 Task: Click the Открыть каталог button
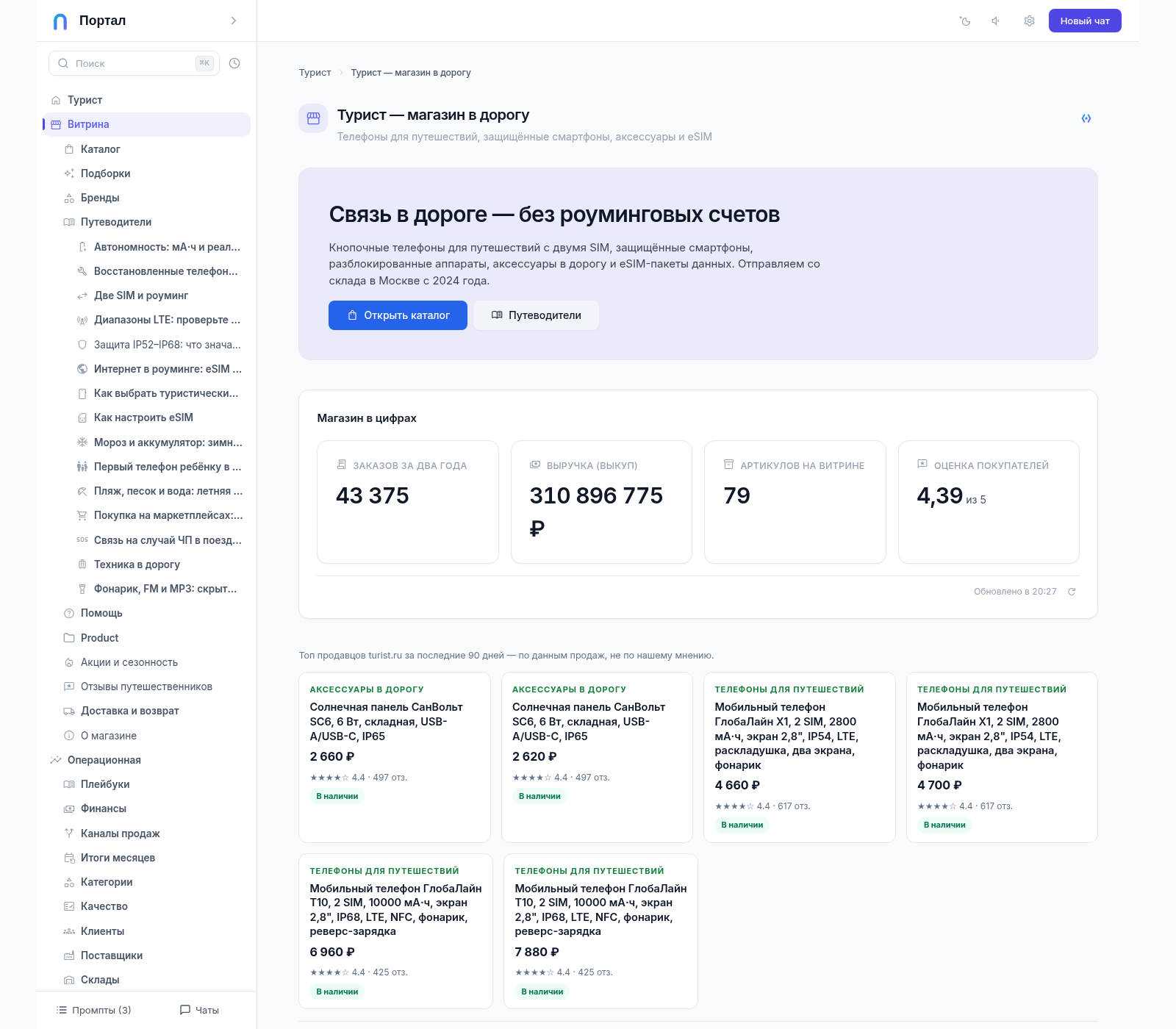(398, 315)
